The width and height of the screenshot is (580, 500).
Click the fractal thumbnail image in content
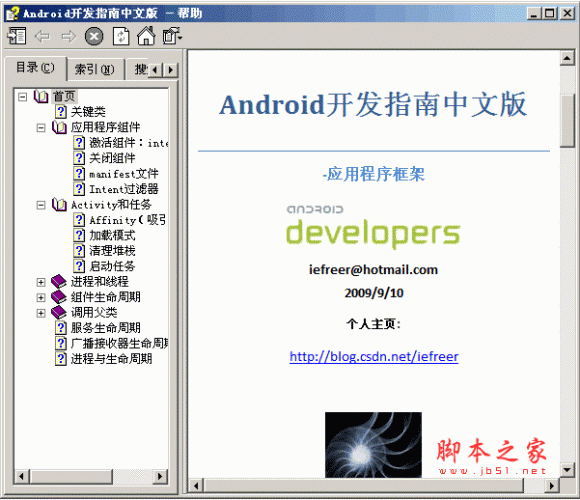pos(373,445)
